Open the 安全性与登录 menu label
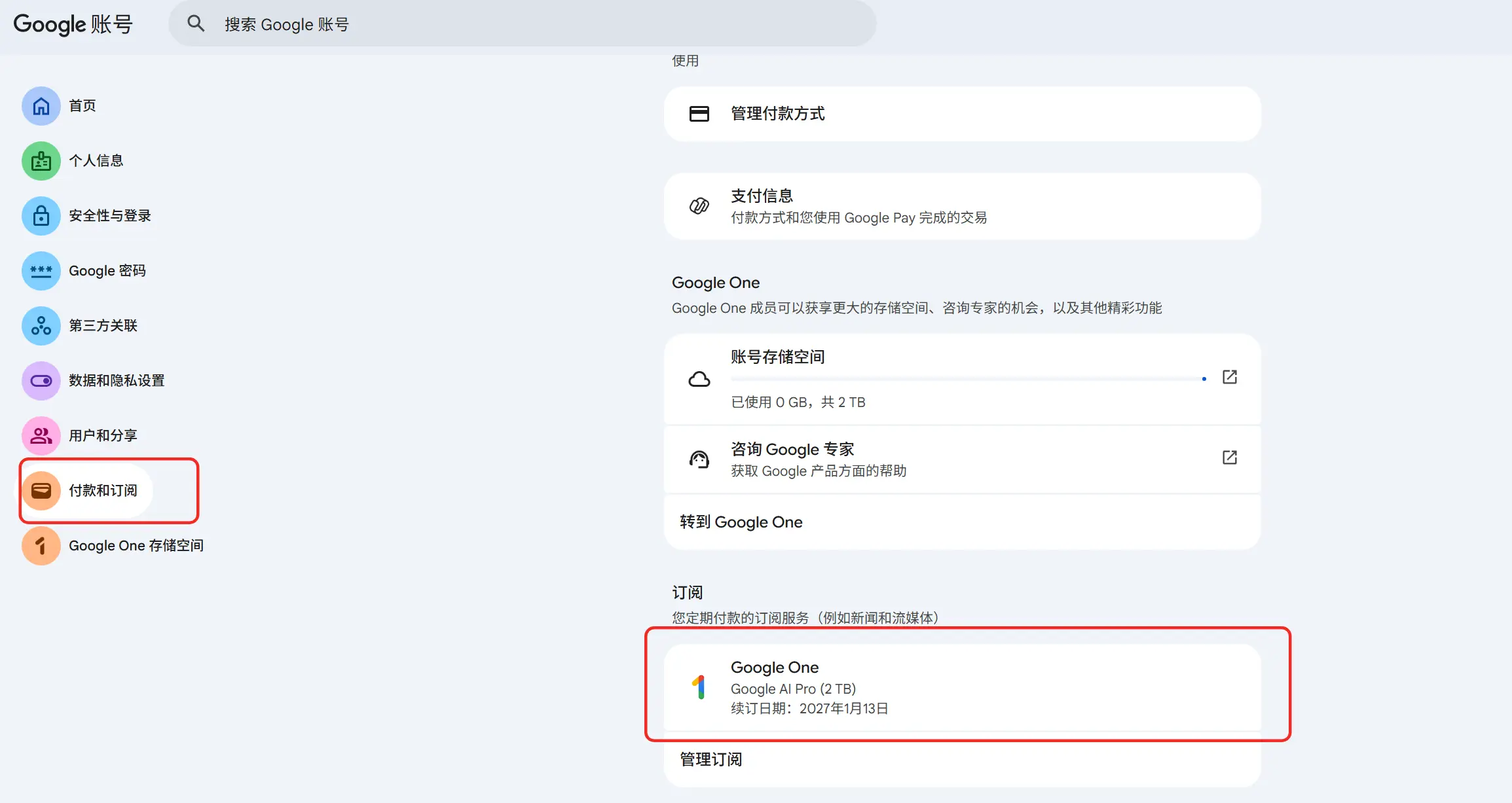This screenshot has height=803, width=1512. pos(110,216)
